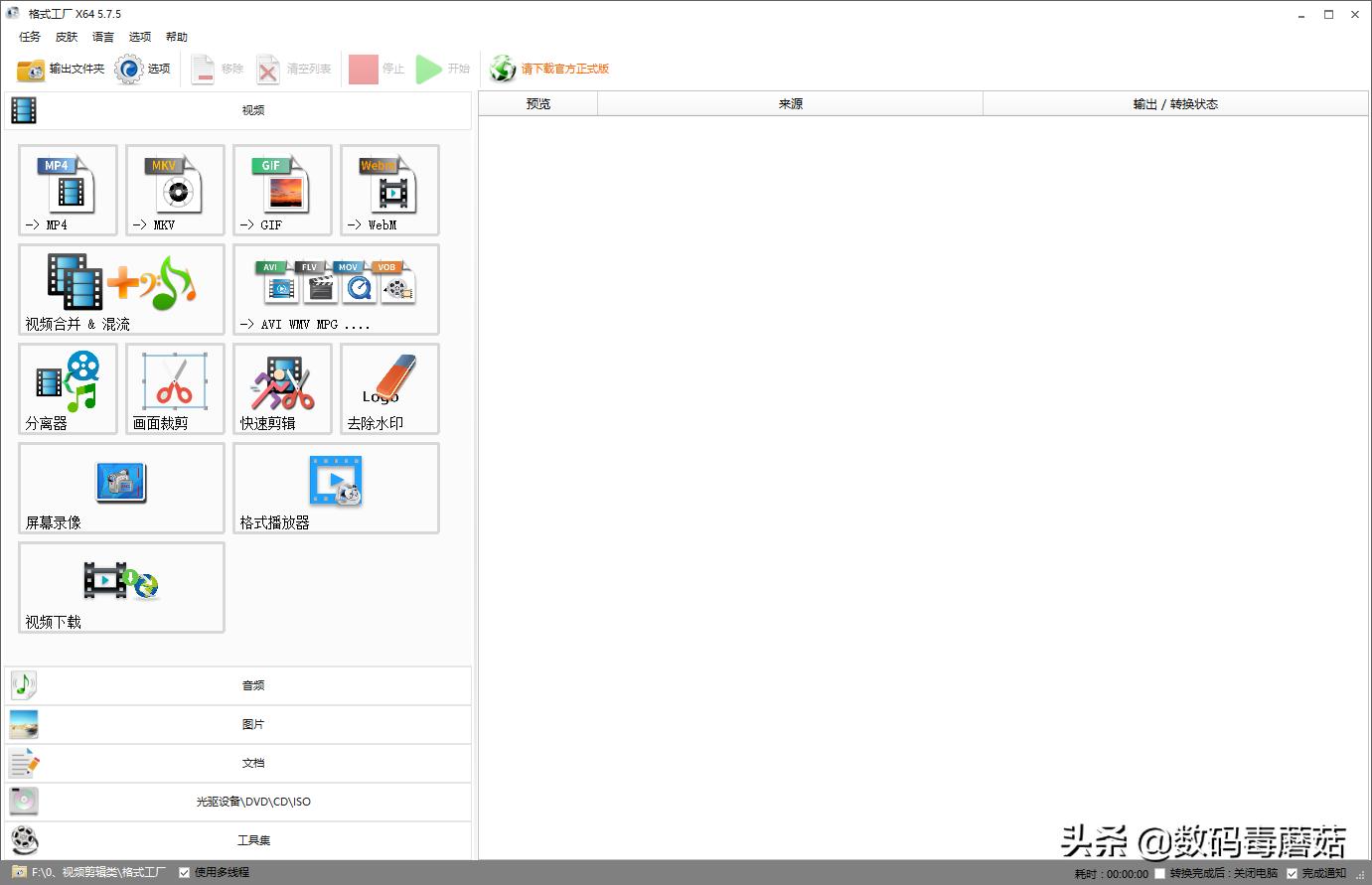
Task: Select the 画面裁剪 crop tool
Action: tap(174, 388)
